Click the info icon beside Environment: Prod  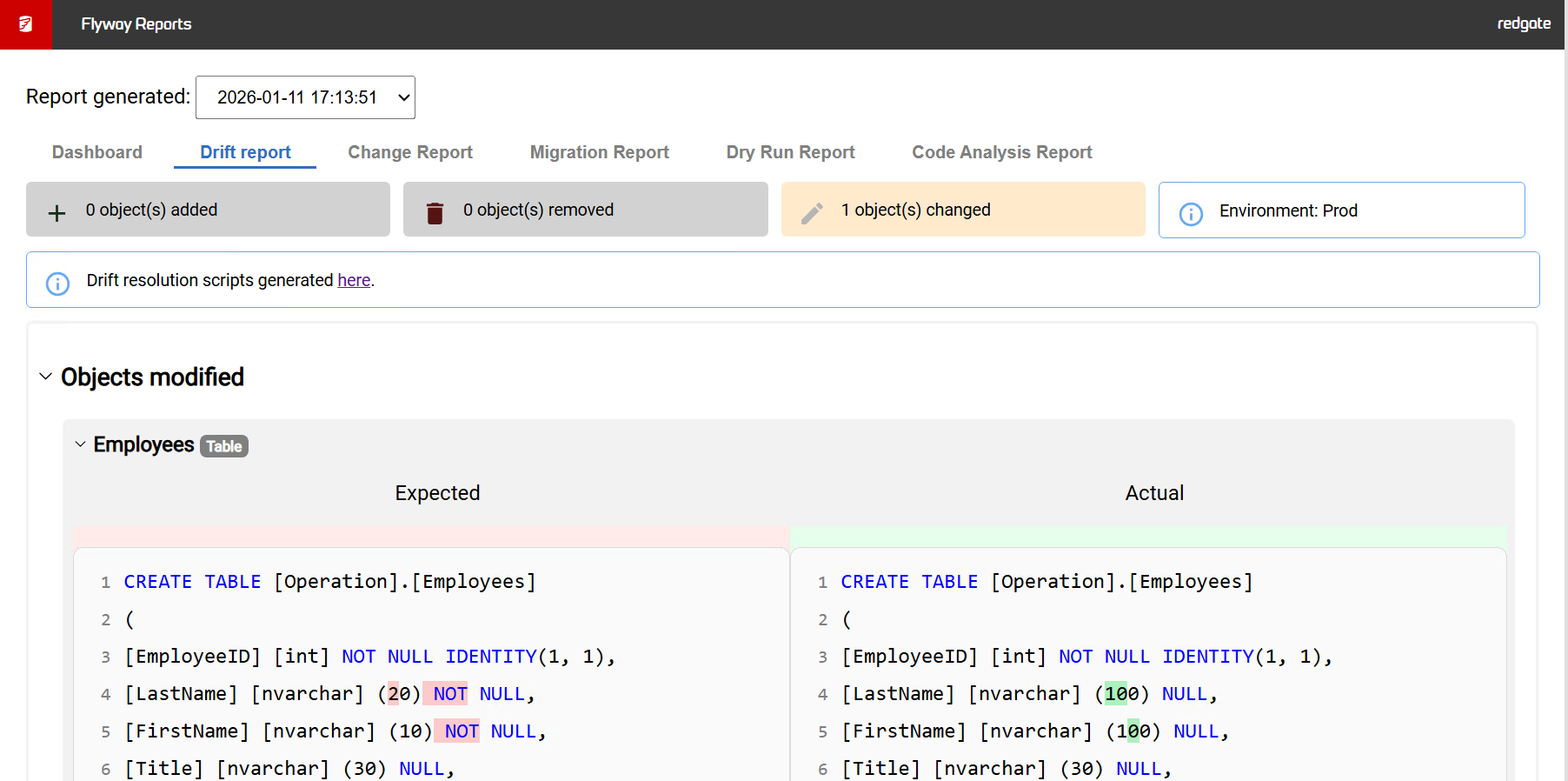pos(1191,213)
